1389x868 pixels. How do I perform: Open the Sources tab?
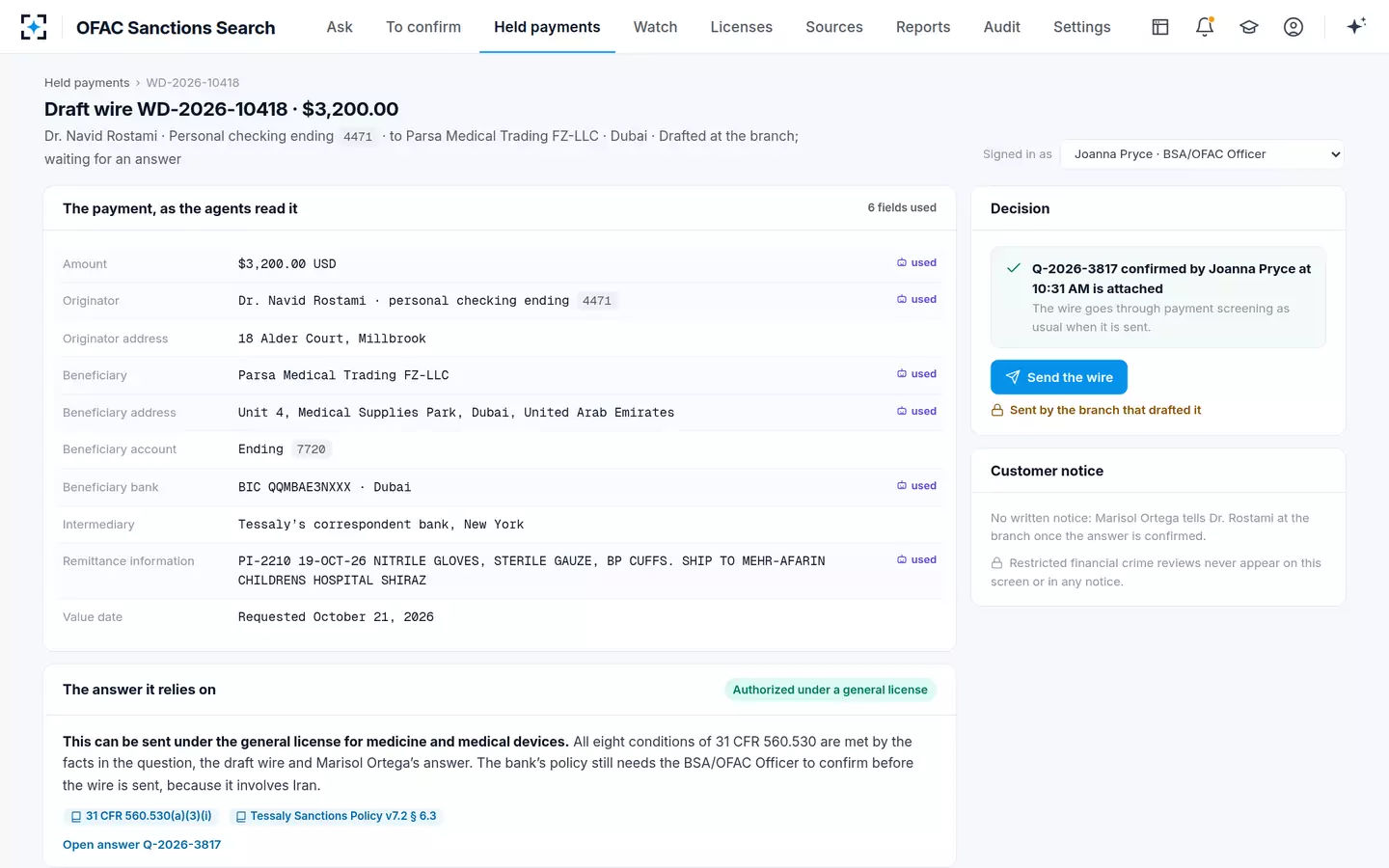834,27
